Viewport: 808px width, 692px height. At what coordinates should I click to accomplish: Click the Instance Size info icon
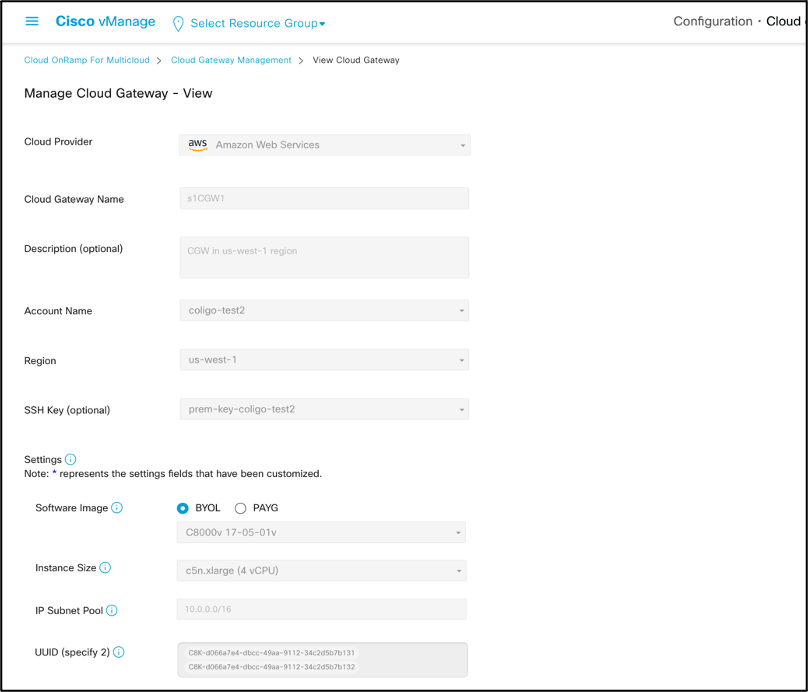pos(105,568)
